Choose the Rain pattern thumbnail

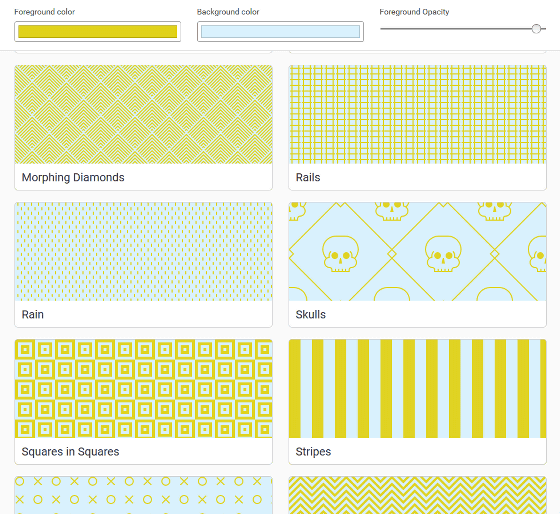(x=144, y=252)
